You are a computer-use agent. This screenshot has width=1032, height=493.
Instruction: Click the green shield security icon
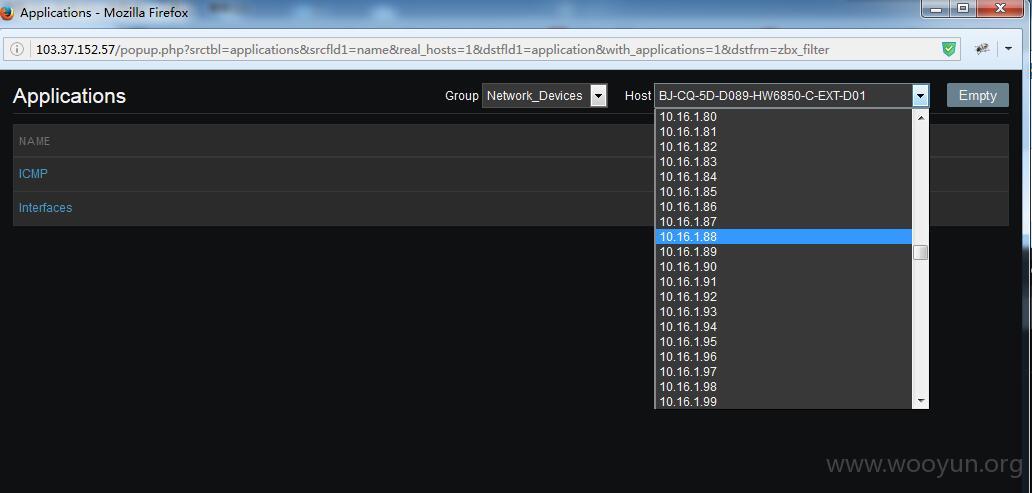[948, 49]
